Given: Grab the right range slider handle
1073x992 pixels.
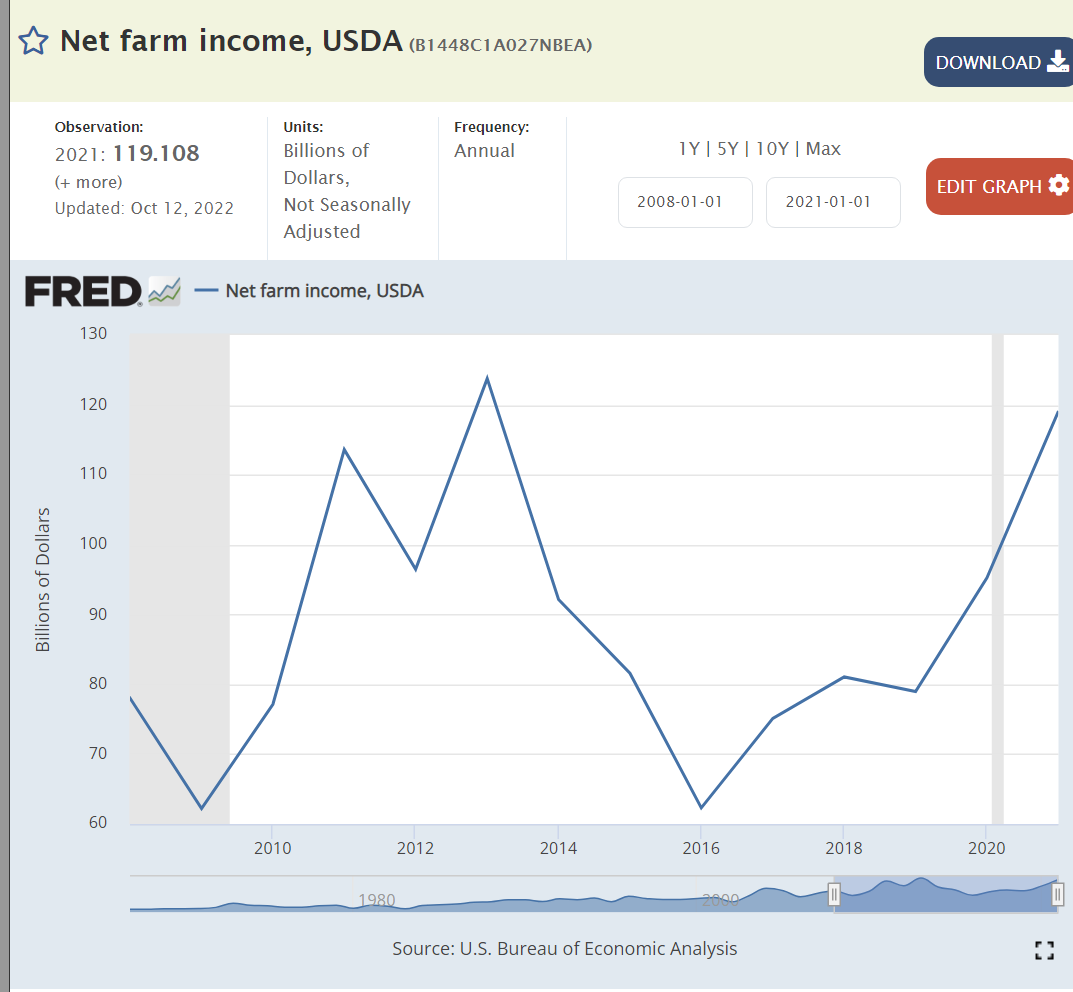Looking at the screenshot, I should pyautogui.click(x=1057, y=896).
